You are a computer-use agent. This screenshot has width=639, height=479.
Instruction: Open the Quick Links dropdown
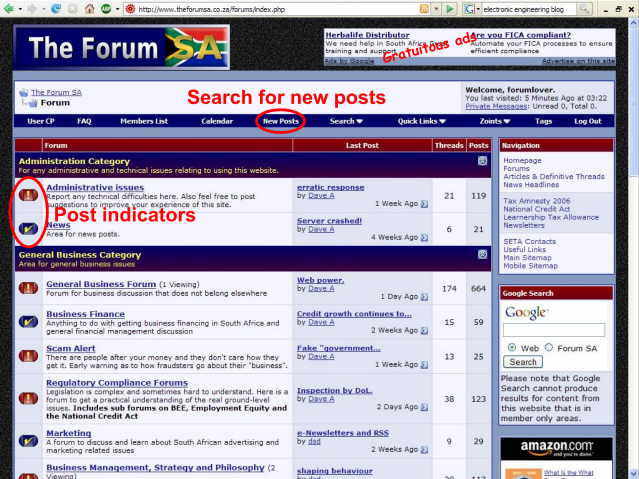point(422,121)
